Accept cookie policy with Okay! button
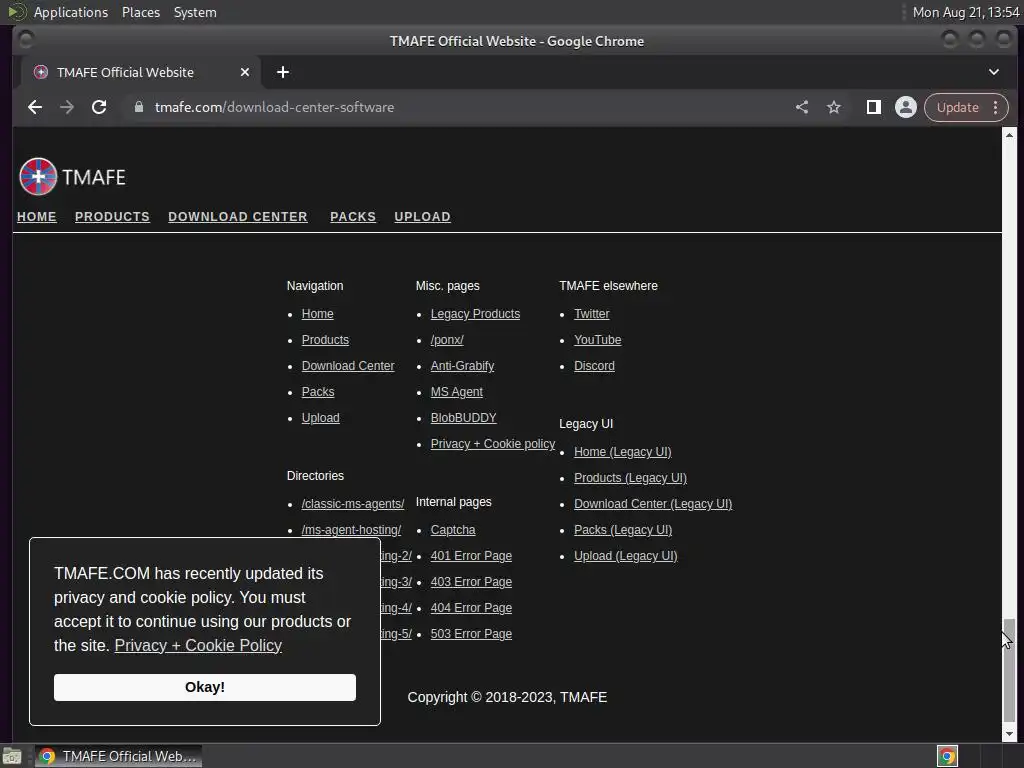 click(x=204, y=687)
